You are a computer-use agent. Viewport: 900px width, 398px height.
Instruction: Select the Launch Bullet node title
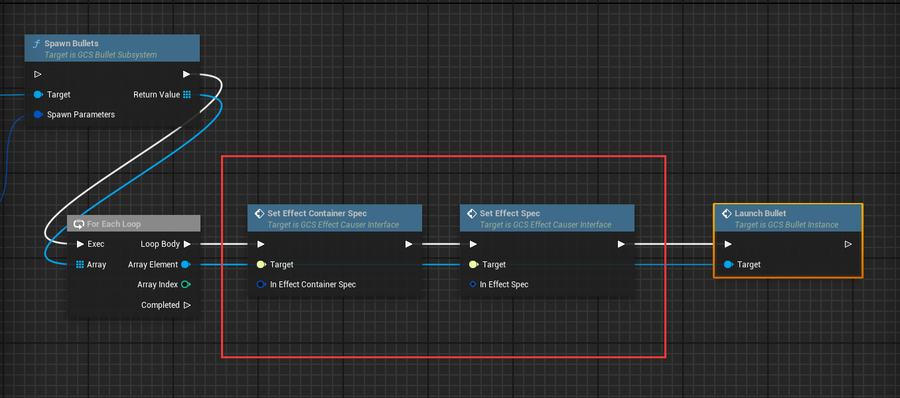click(761, 213)
